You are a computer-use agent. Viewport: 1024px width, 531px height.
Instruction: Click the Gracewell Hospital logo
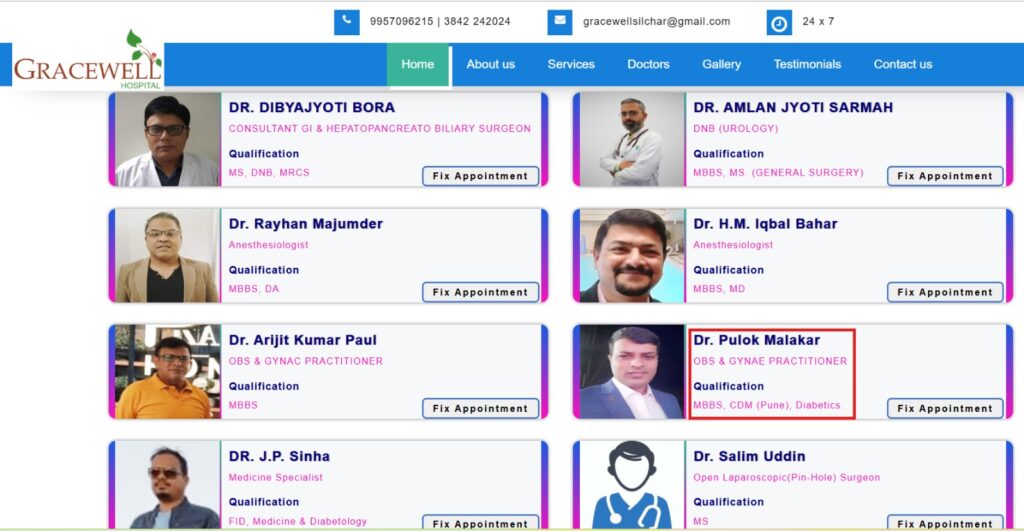pos(88,60)
